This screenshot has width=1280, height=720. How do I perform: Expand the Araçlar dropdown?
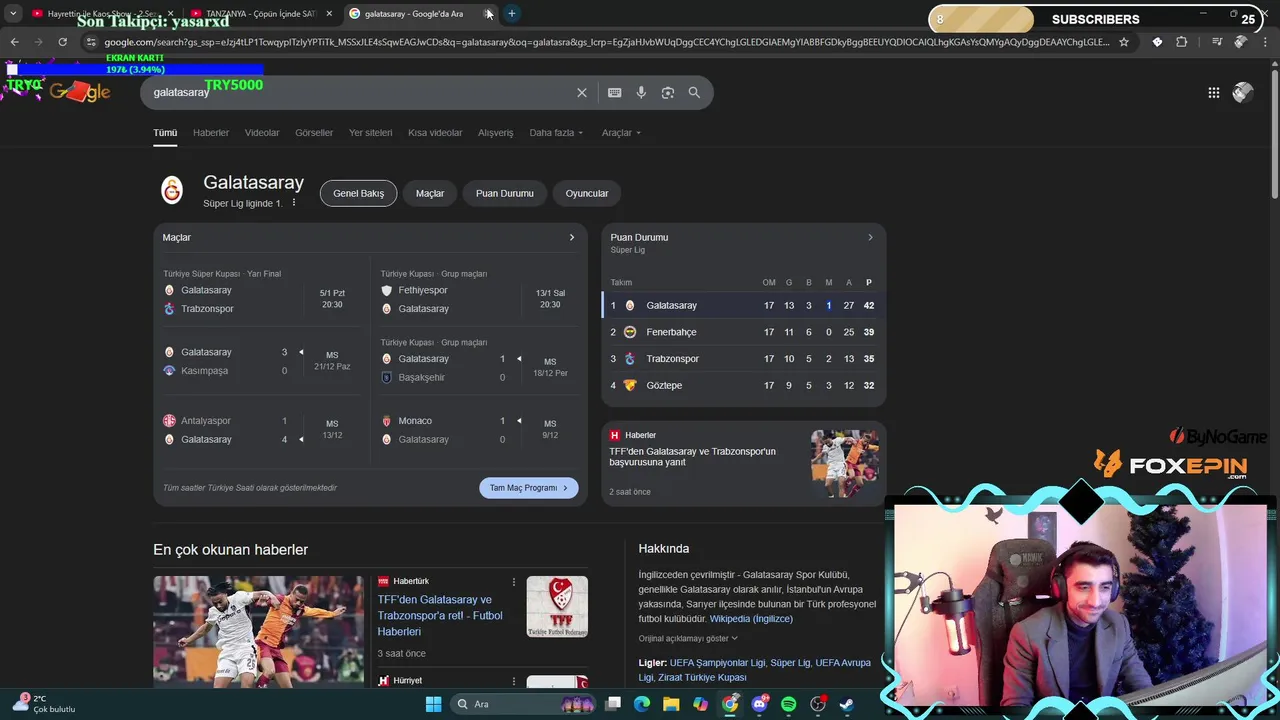621,133
